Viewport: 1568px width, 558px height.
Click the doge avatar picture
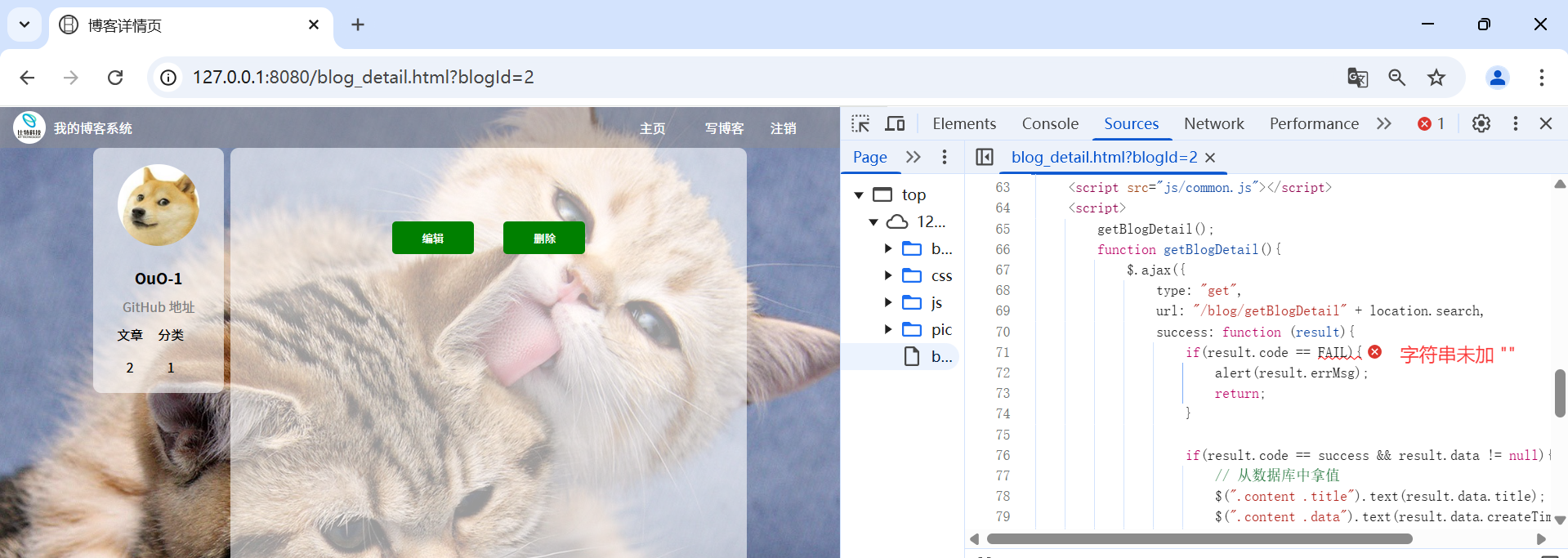159,205
